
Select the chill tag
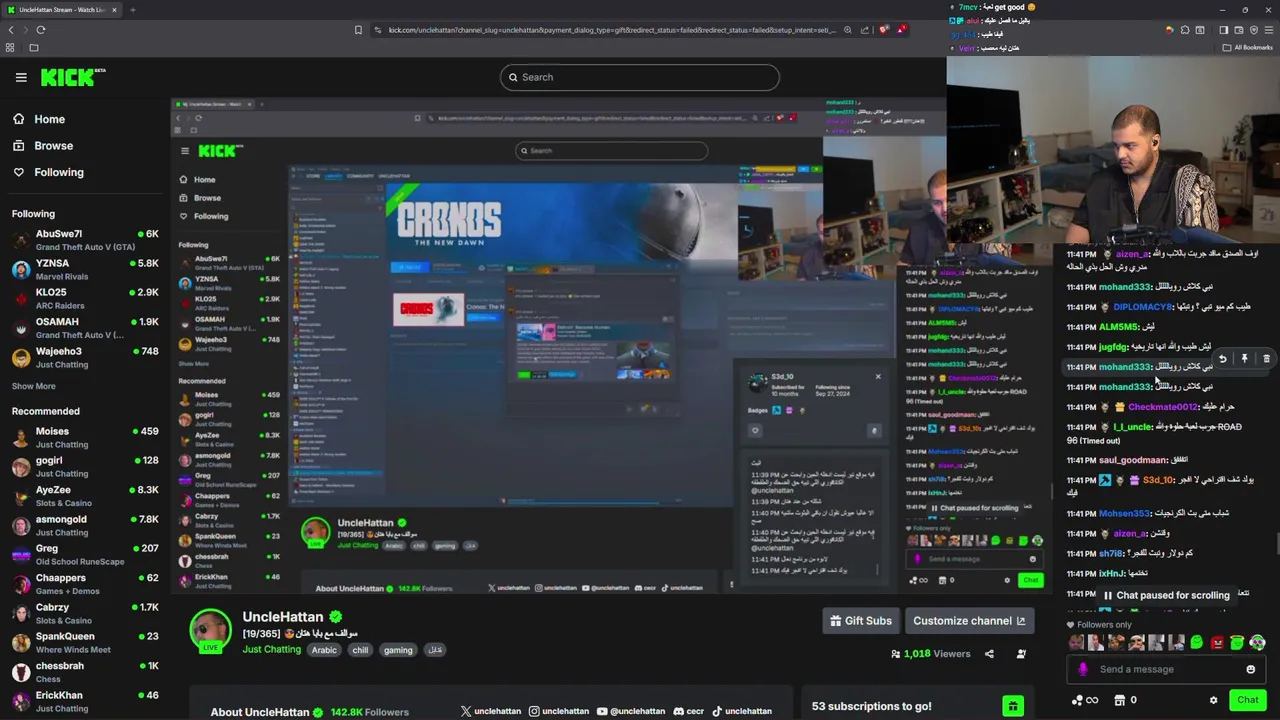pyautogui.click(x=360, y=650)
